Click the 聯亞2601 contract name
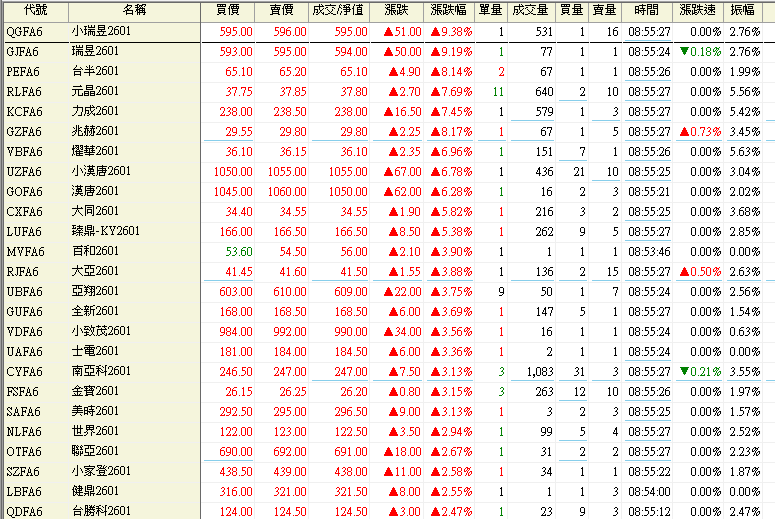775x519 pixels. point(96,451)
